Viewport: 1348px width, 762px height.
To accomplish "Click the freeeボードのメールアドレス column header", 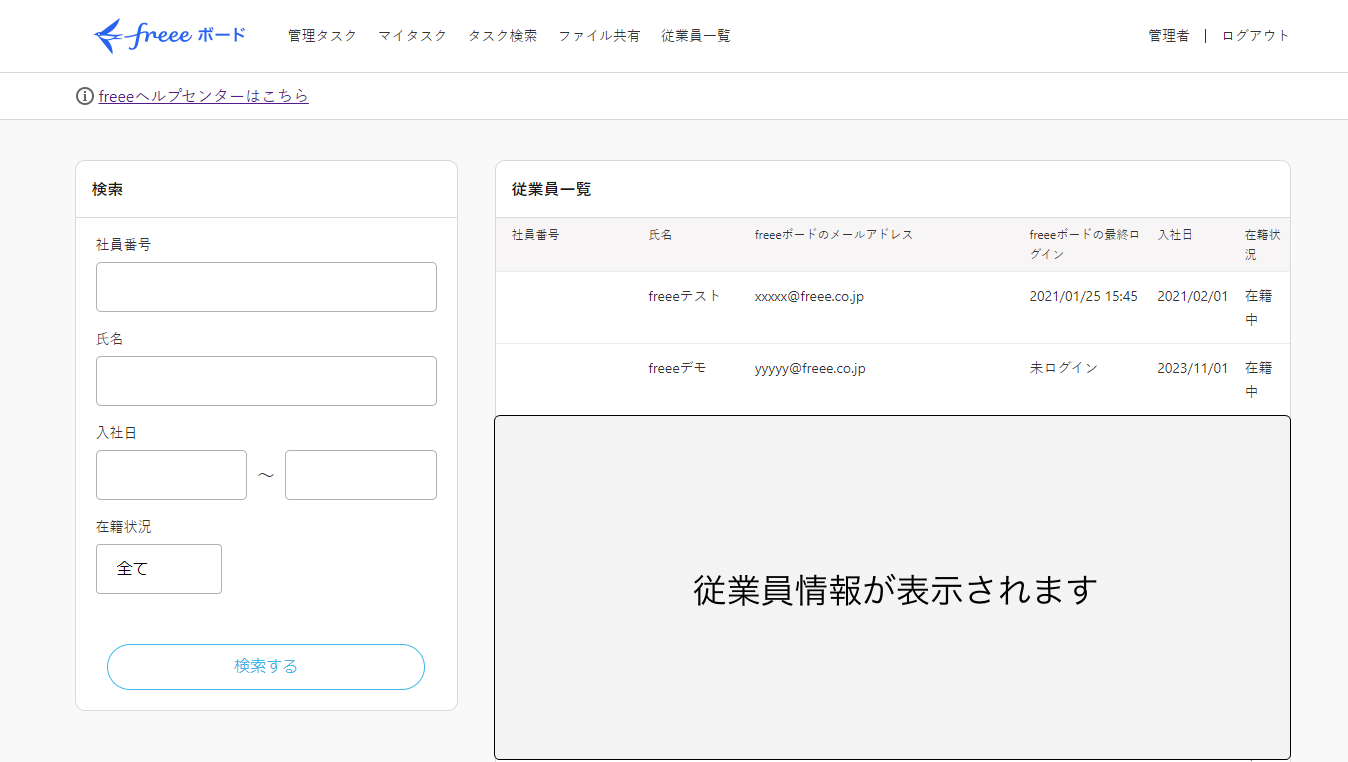I will point(834,235).
